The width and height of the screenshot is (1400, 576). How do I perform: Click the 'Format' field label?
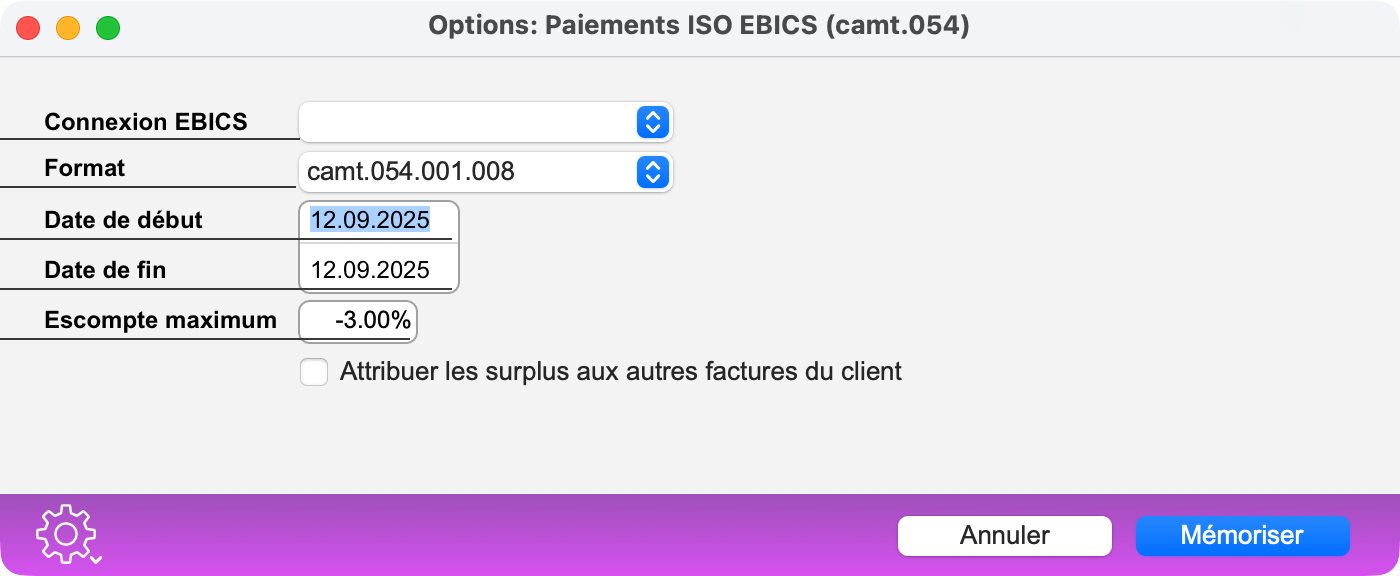[x=85, y=168]
